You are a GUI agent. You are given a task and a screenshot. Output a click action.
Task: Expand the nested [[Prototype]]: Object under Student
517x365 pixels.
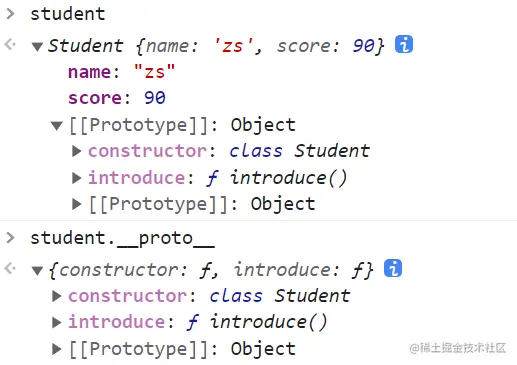(77, 204)
